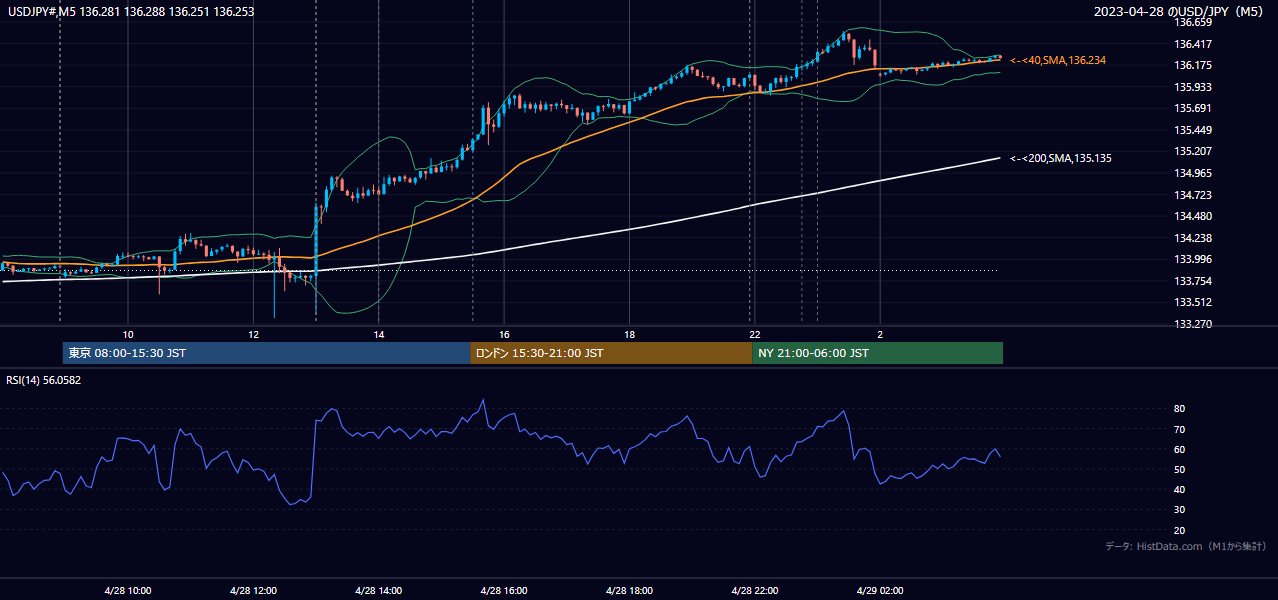Click the RSI scale value 50

coord(1180,469)
